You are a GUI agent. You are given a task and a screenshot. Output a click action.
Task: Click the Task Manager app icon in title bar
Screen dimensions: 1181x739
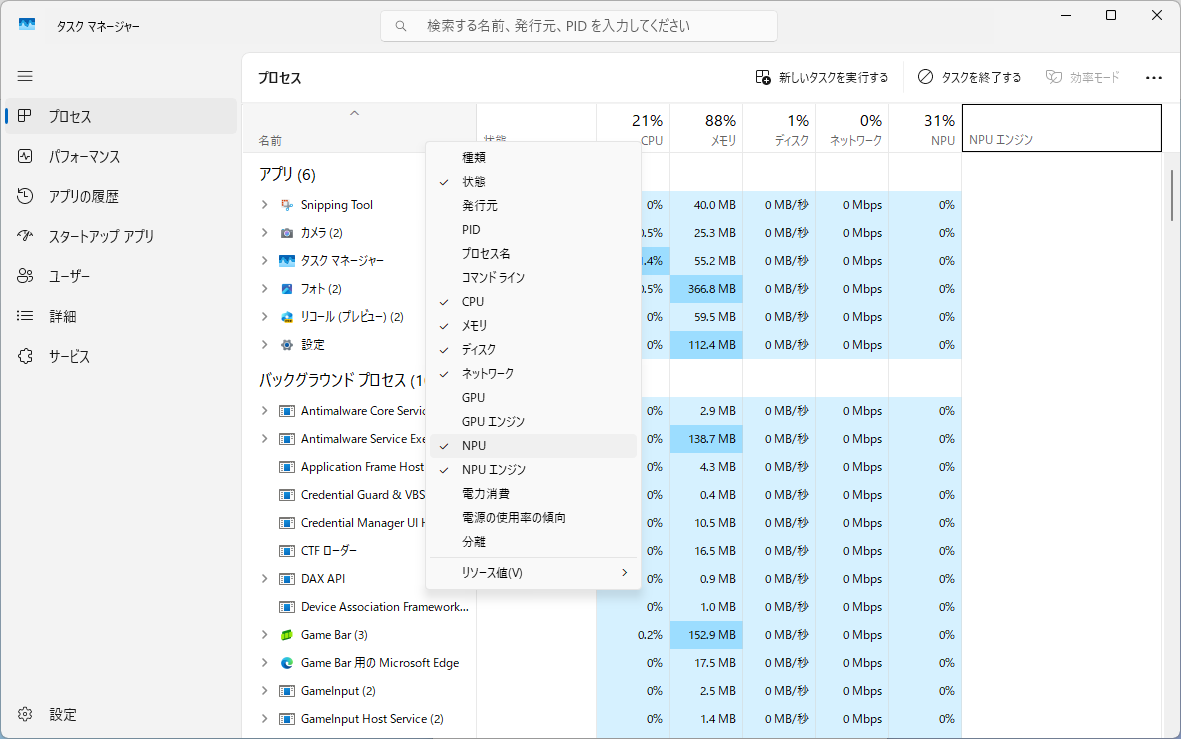(x=27, y=25)
